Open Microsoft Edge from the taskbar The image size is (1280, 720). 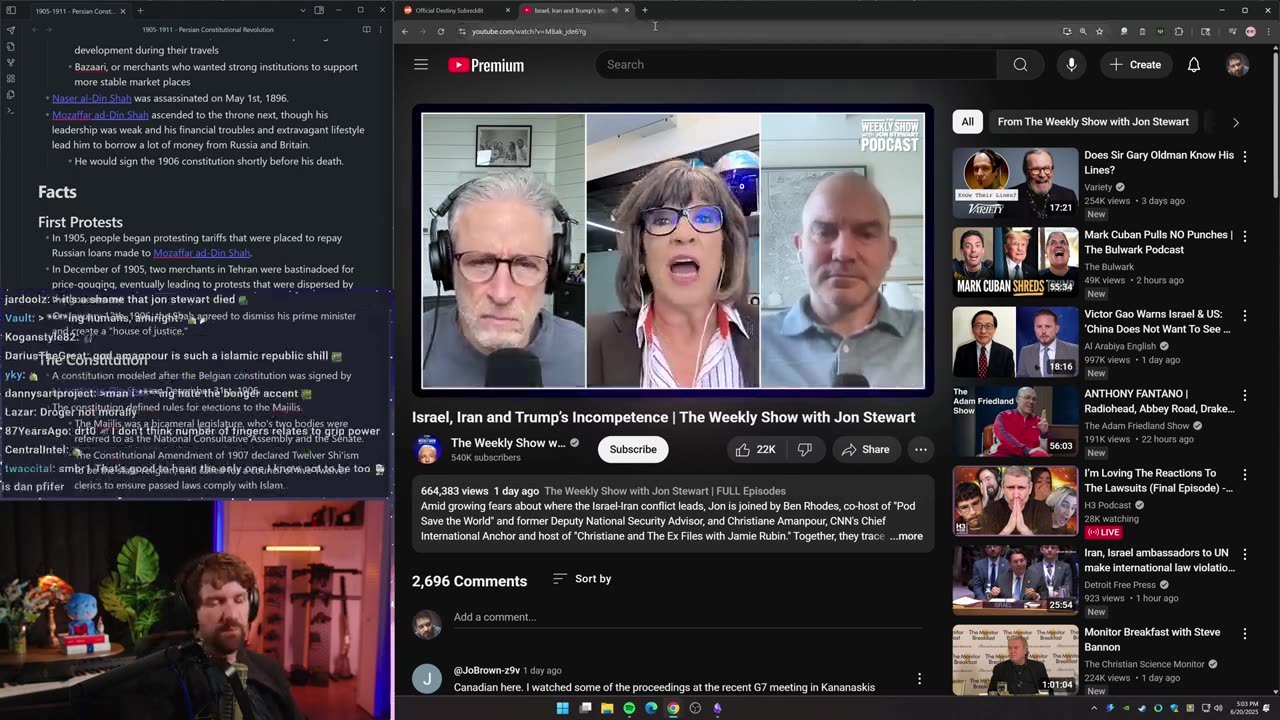click(x=651, y=708)
